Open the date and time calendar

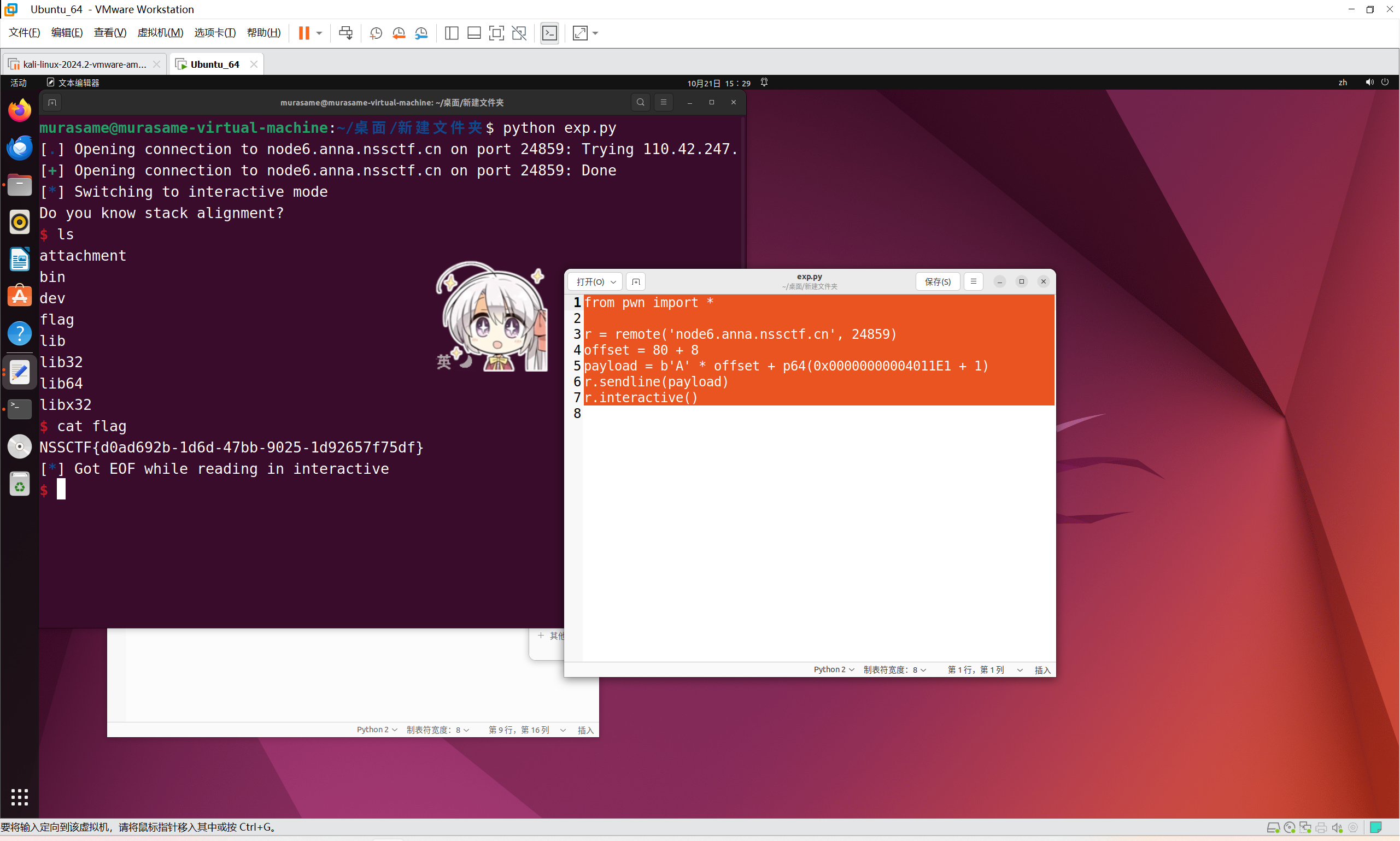tap(719, 83)
